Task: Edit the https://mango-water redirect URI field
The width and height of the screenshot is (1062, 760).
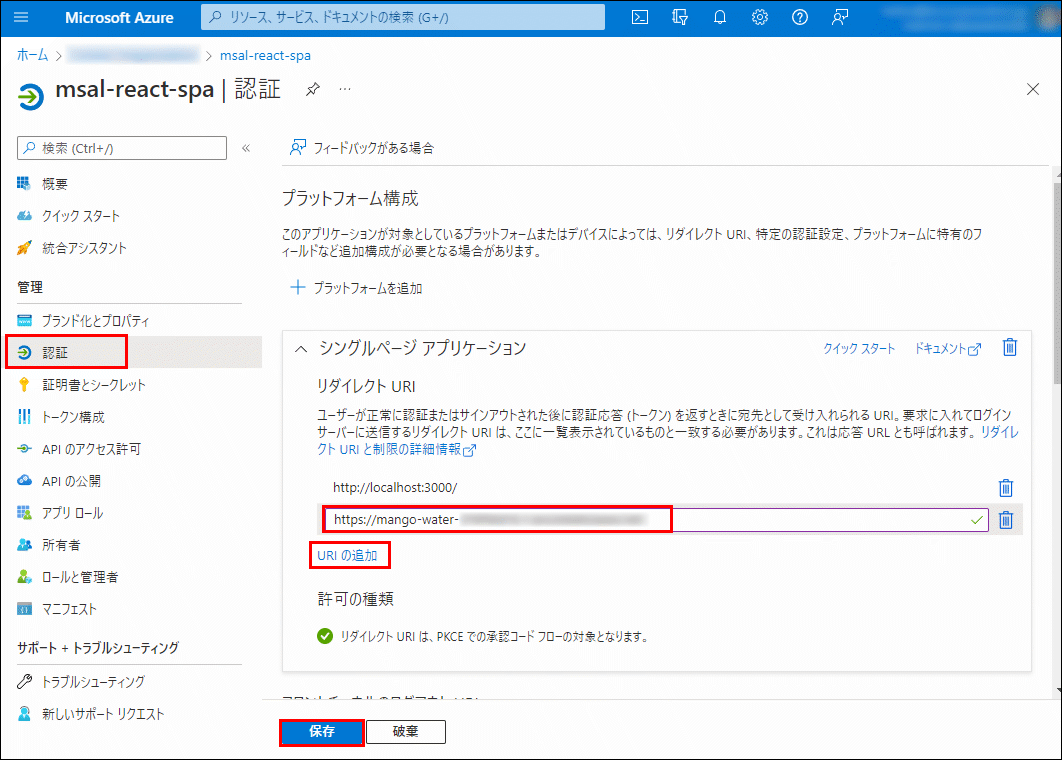Action: 656,520
